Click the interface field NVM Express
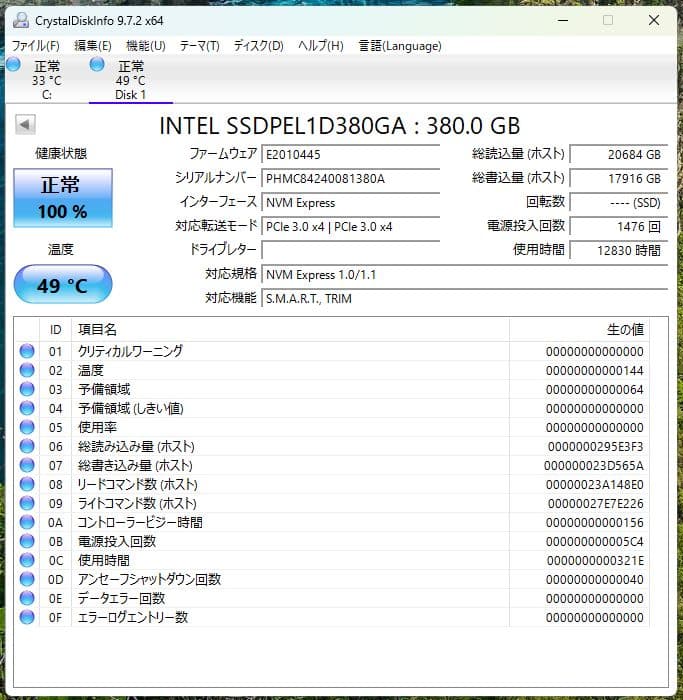Image resolution: width=683 pixels, height=700 pixels. pos(351,203)
